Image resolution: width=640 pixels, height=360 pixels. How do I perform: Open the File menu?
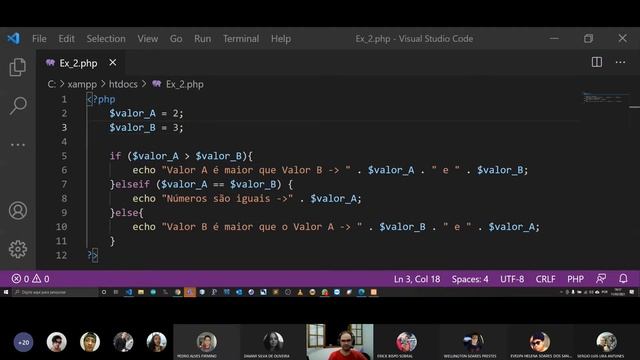[x=39, y=39]
